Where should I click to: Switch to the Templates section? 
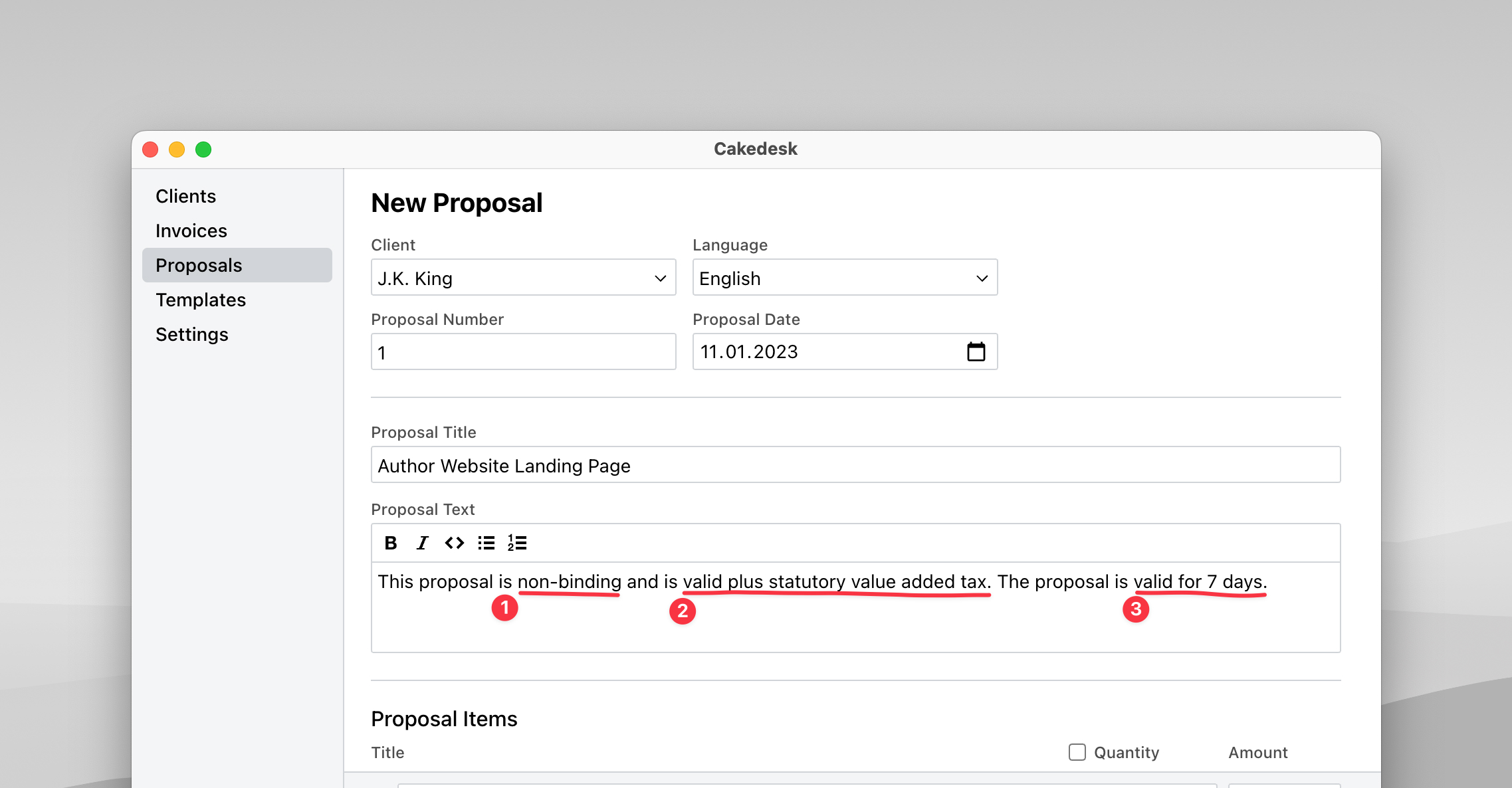point(201,300)
